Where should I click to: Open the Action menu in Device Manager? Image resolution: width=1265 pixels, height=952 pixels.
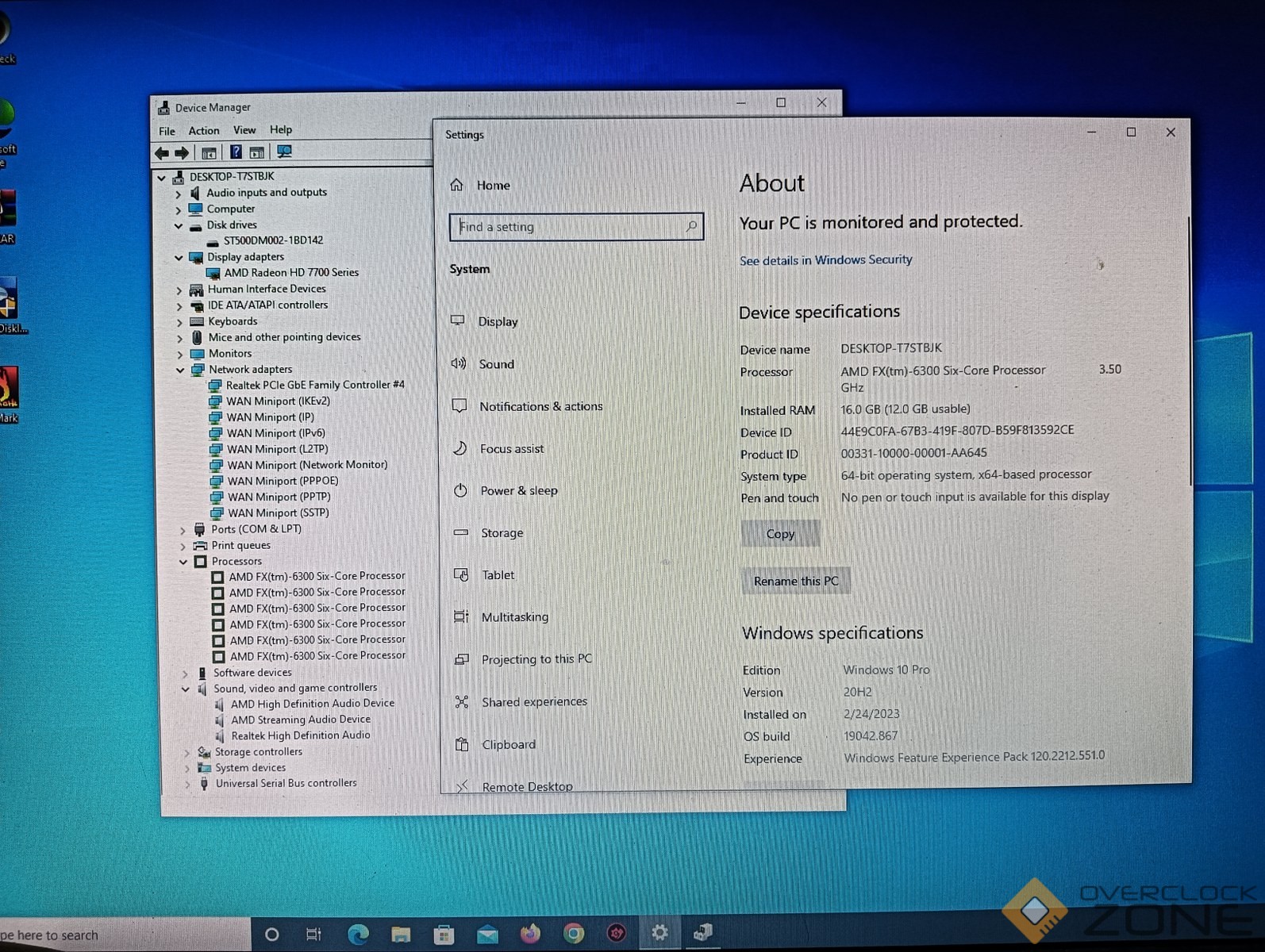point(203,130)
